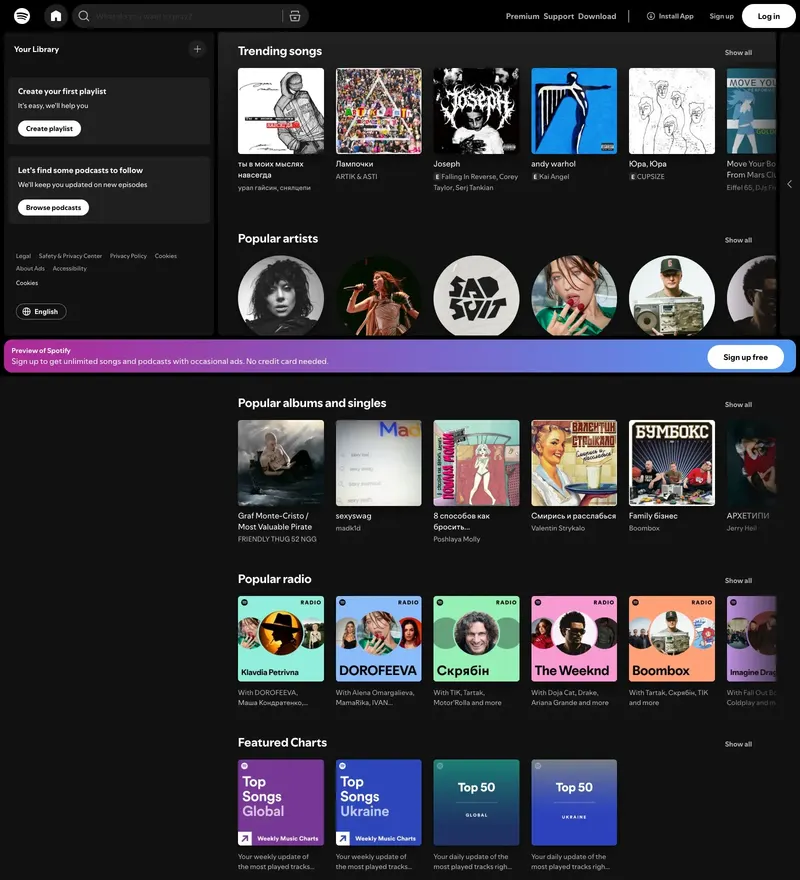Open the Support menu link

point(558,16)
